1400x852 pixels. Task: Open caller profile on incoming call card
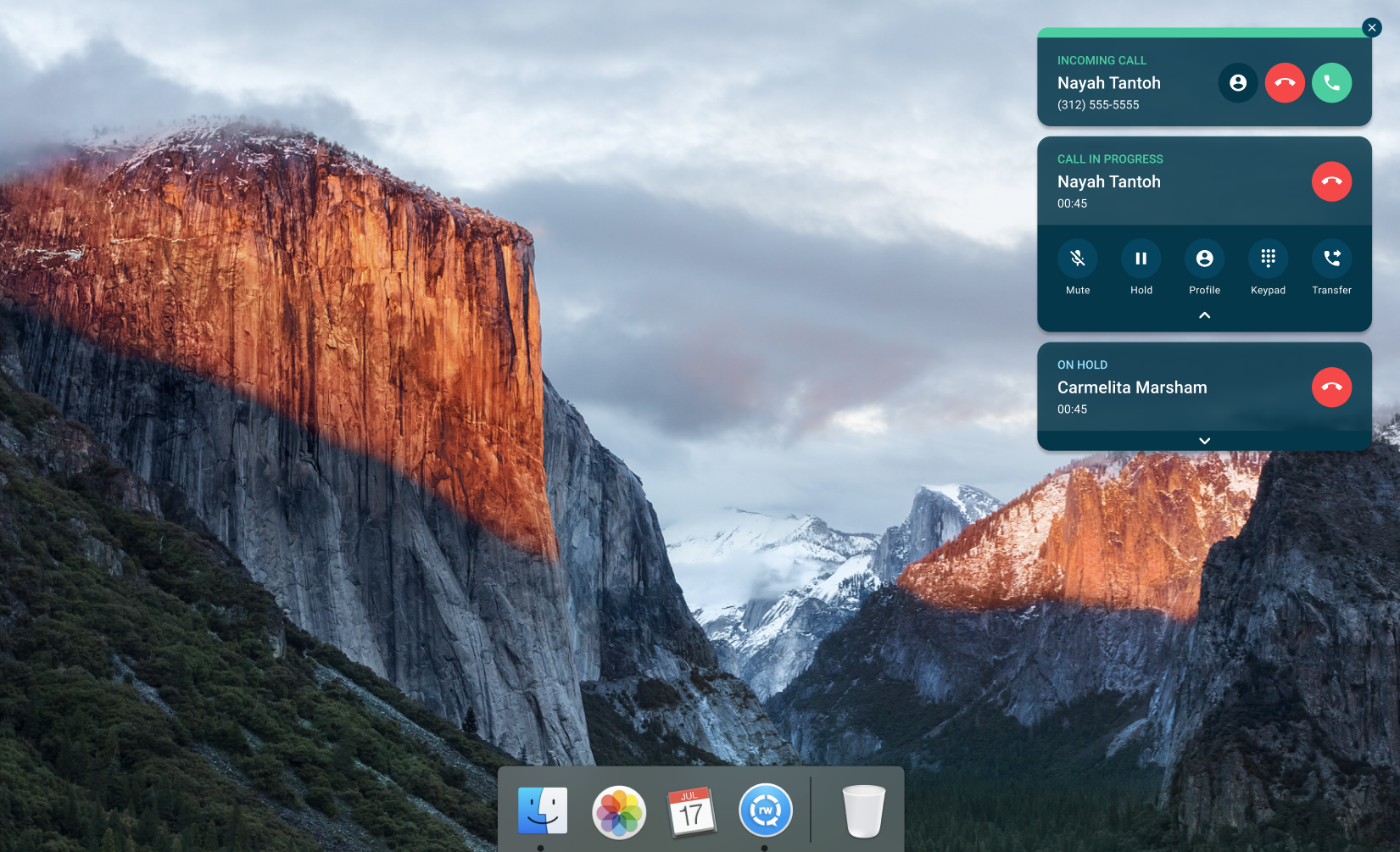[x=1238, y=83]
